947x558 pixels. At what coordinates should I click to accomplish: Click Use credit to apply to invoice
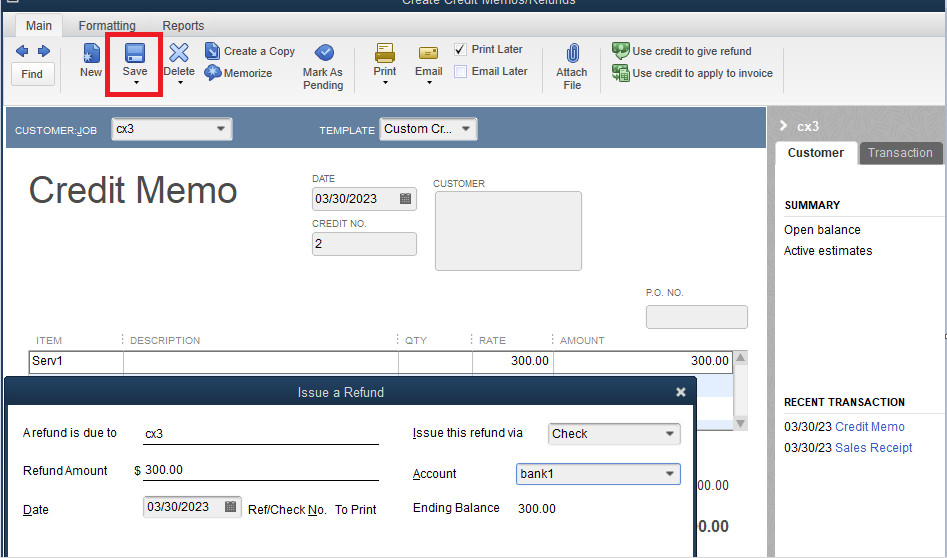coord(692,73)
